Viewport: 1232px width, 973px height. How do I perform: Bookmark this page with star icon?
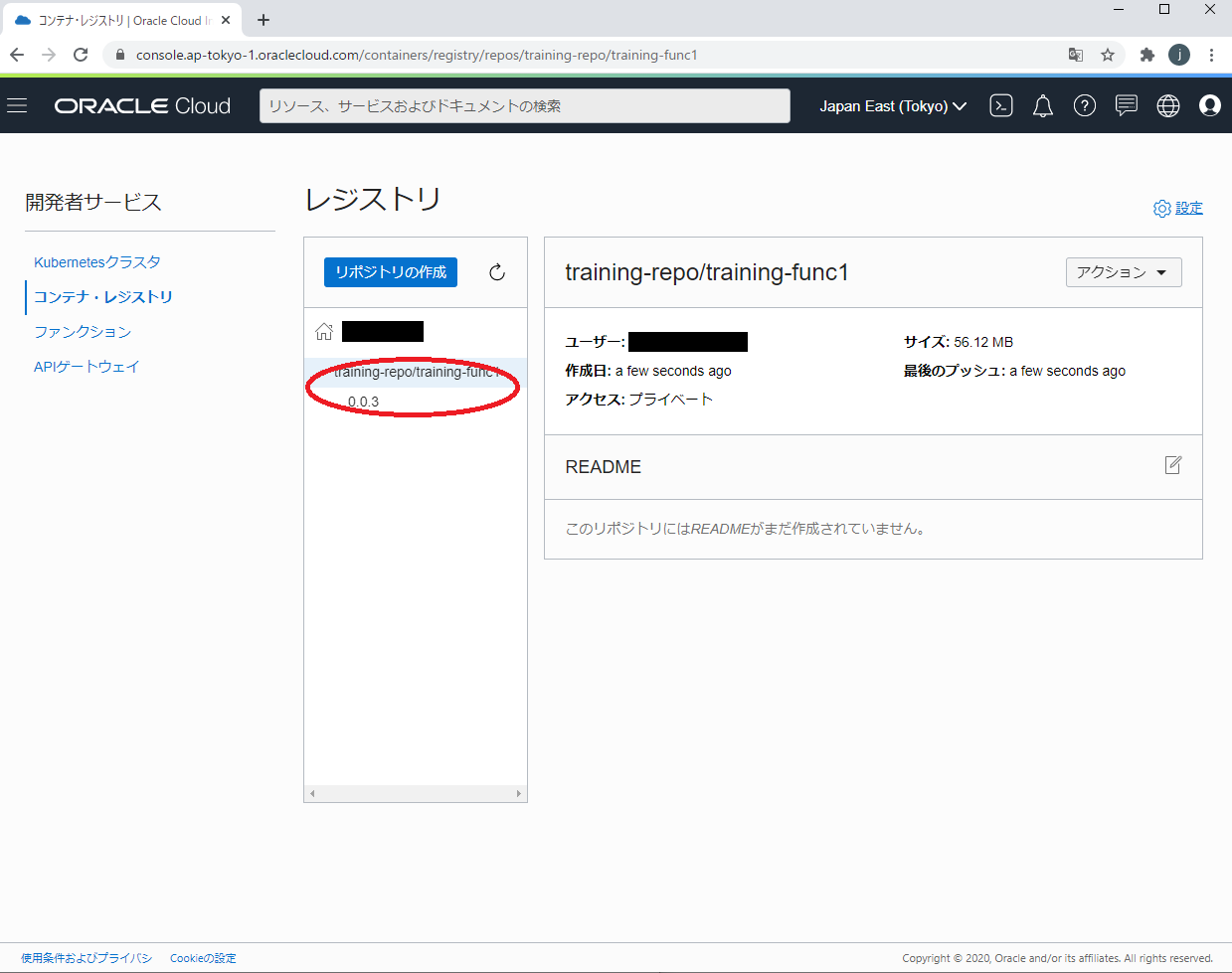[1108, 55]
